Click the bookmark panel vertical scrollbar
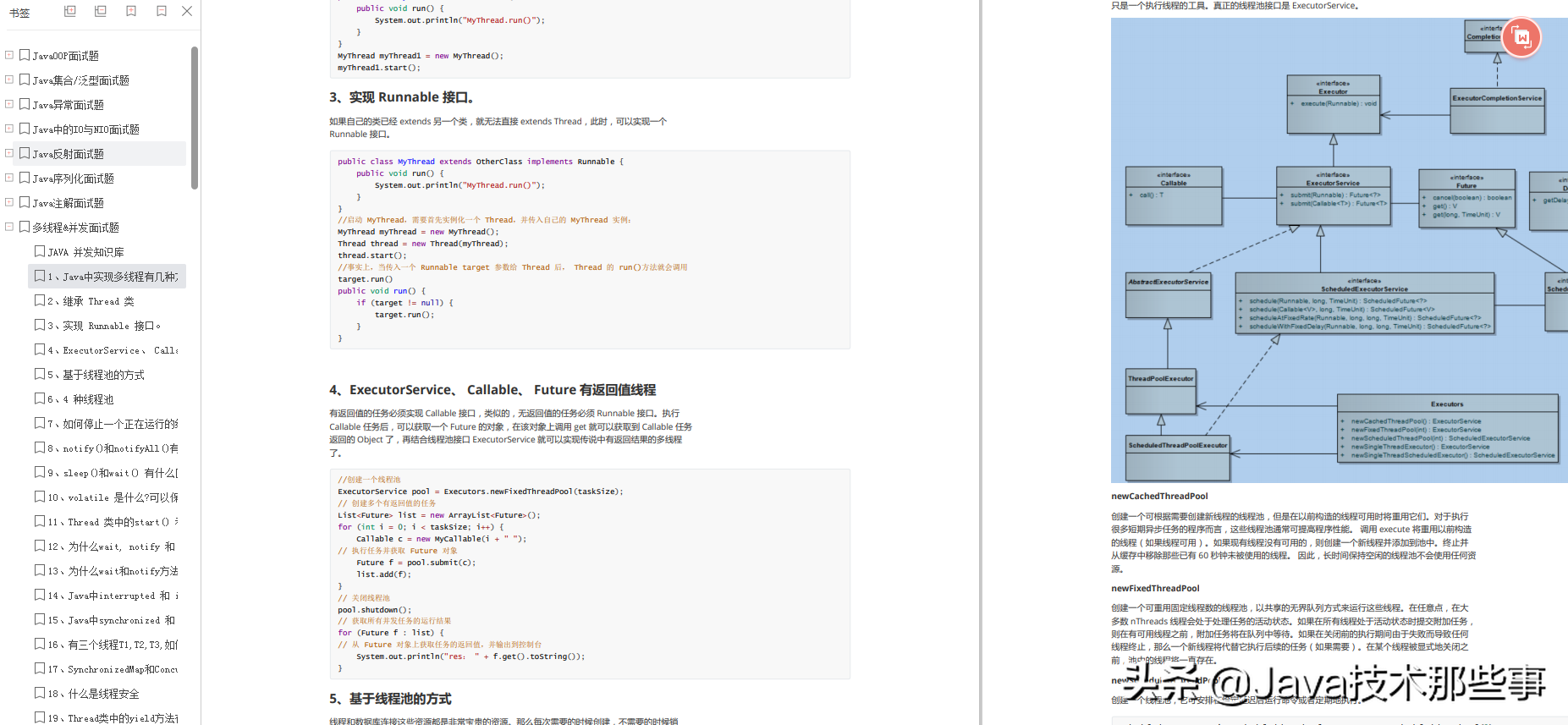The width and height of the screenshot is (1568, 725). coord(195,118)
